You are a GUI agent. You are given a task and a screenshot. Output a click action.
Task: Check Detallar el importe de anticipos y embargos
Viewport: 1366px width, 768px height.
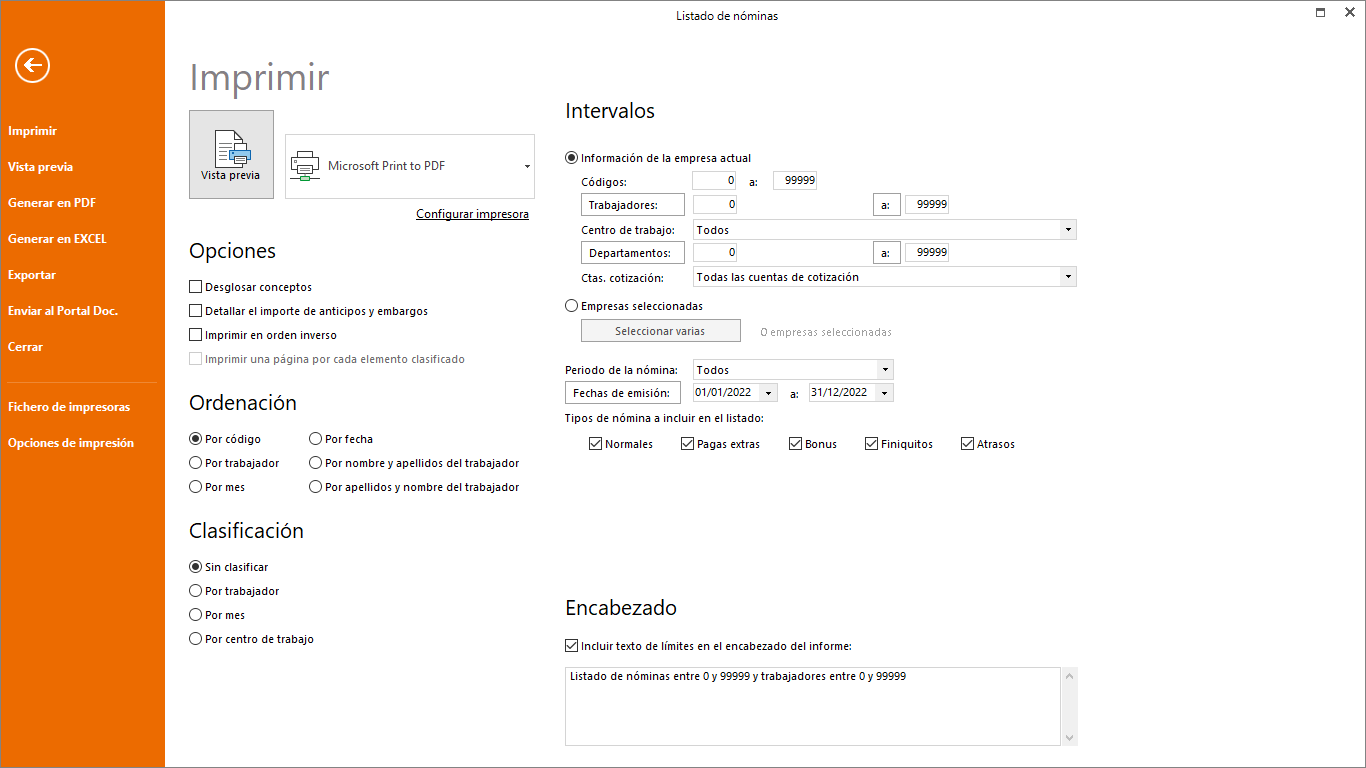(x=196, y=311)
